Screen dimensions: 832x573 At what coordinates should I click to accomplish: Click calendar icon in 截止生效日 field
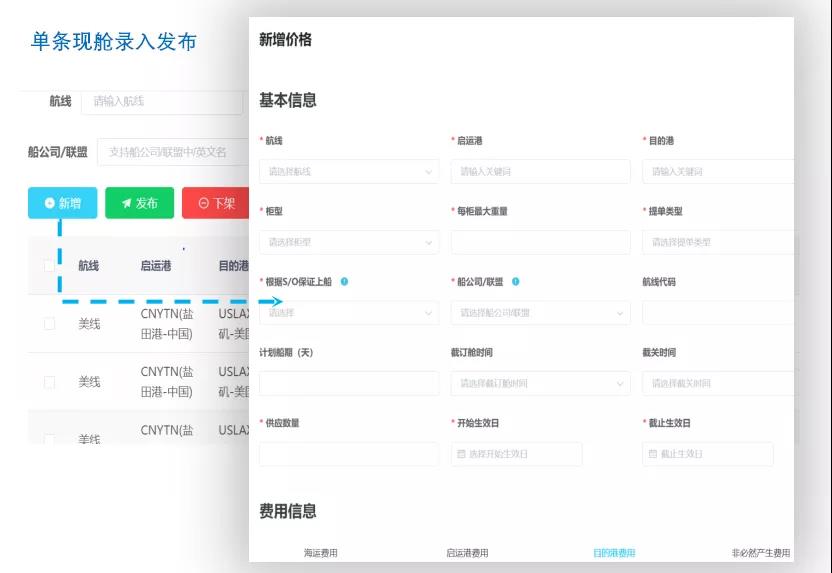point(653,454)
